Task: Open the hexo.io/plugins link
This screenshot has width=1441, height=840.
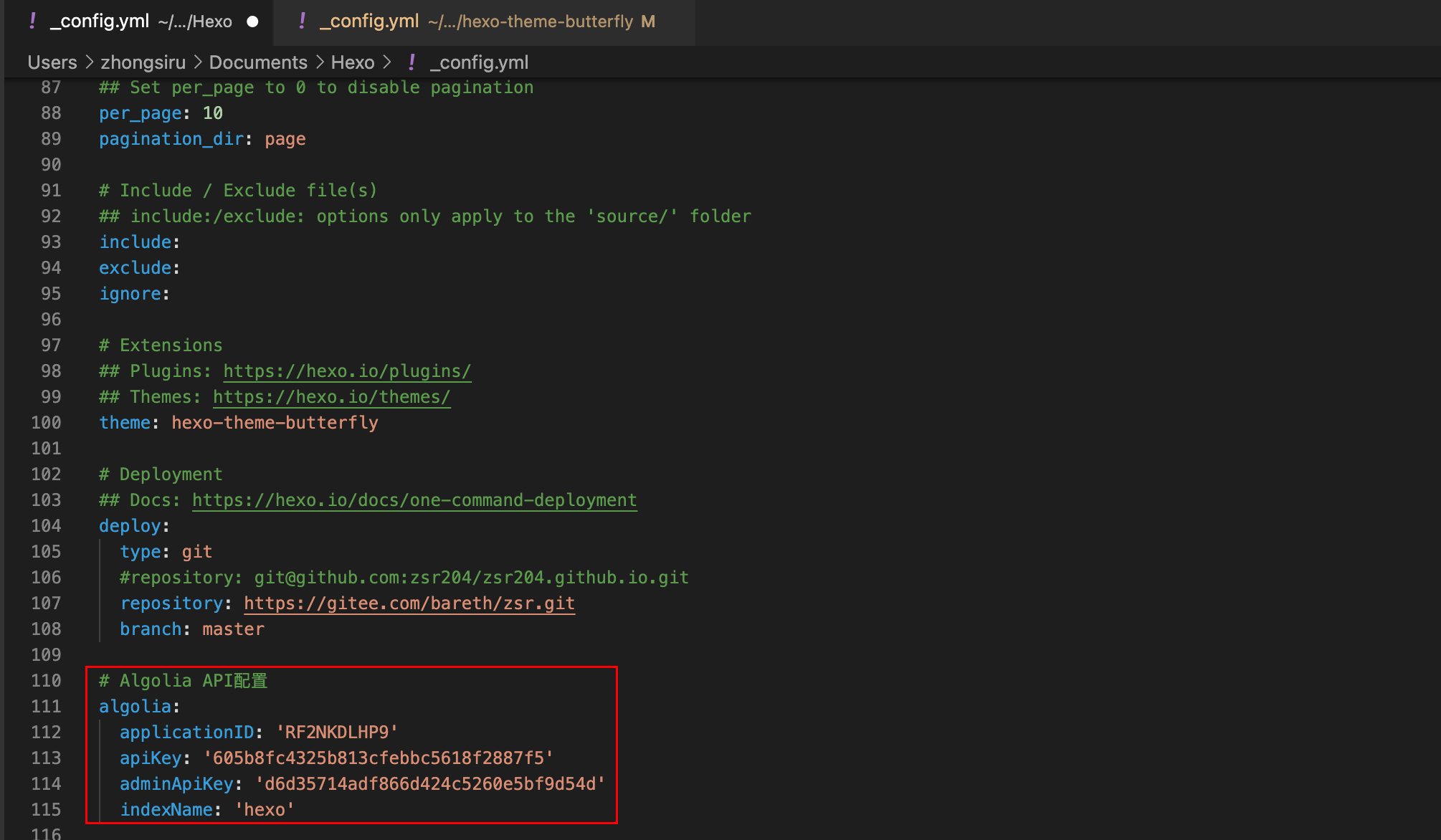Action: pyautogui.click(x=347, y=371)
